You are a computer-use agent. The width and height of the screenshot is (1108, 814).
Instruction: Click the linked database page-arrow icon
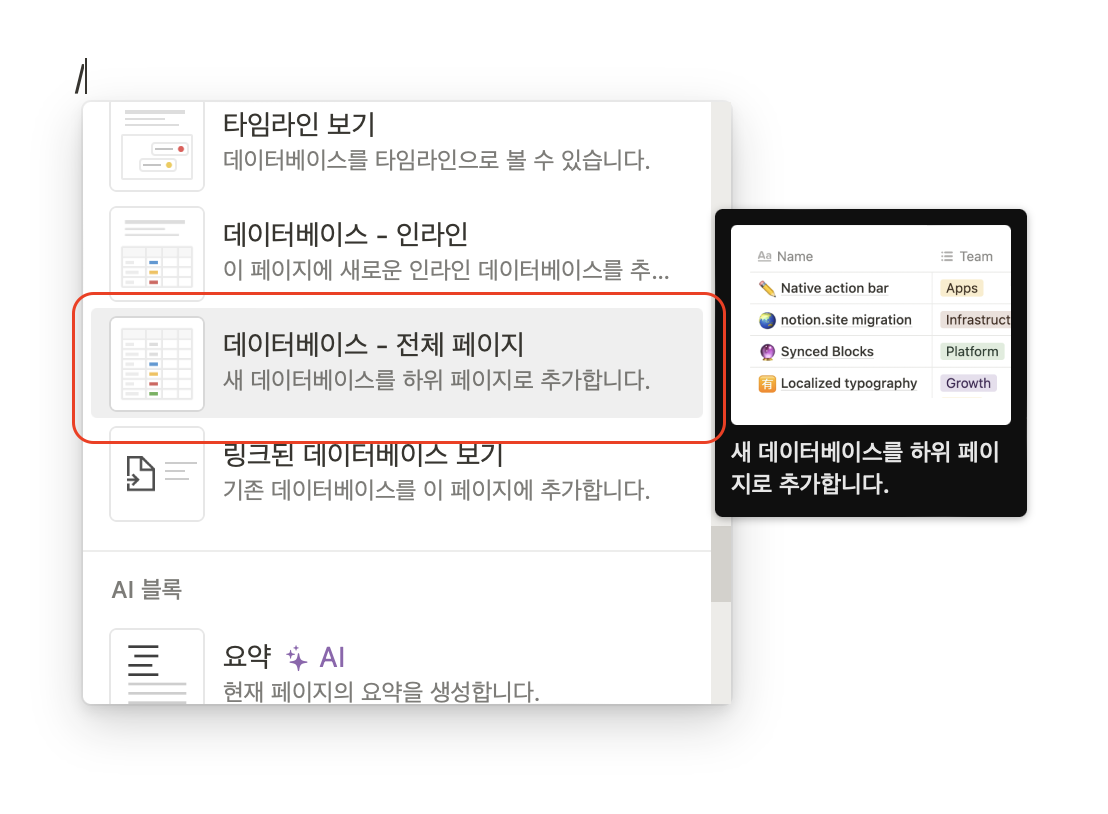point(157,473)
